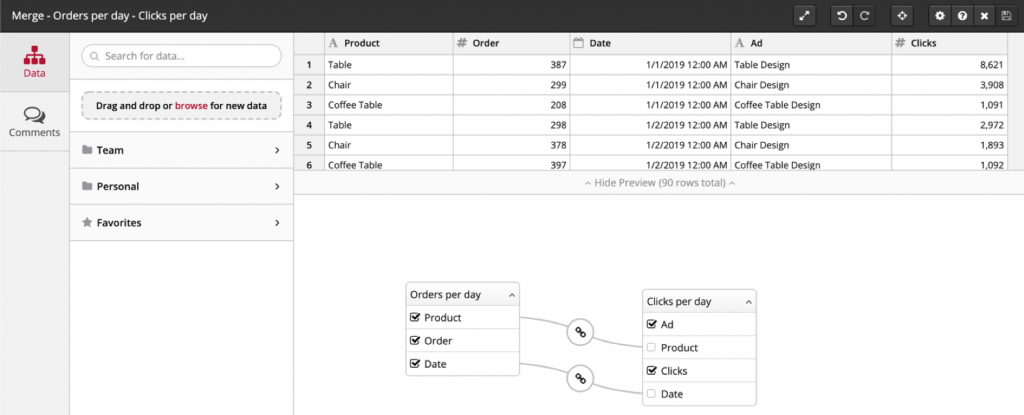Image resolution: width=1024 pixels, height=415 pixels.
Task: Click the 3,908 clicks cell
Action: tap(950, 85)
